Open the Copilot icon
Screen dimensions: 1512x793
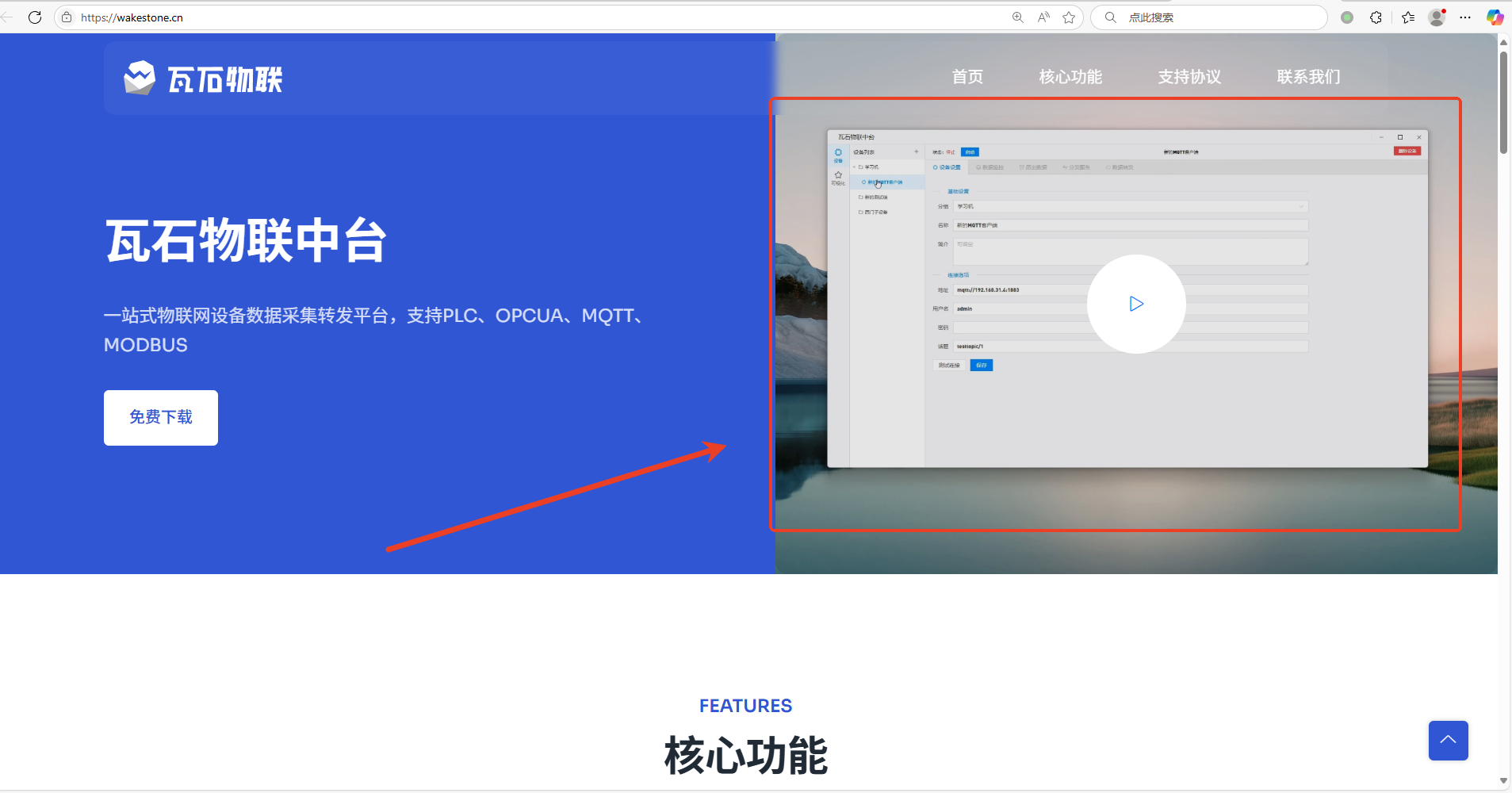point(1495,17)
